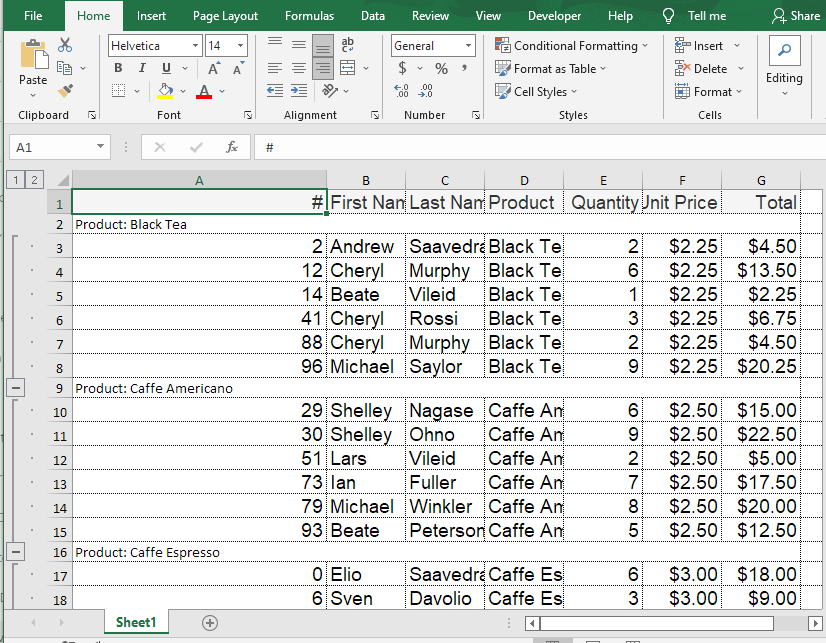Click the yellow Fill Color swatch
Viewport: 826px width, 643px height.
[x=166, y=91]
